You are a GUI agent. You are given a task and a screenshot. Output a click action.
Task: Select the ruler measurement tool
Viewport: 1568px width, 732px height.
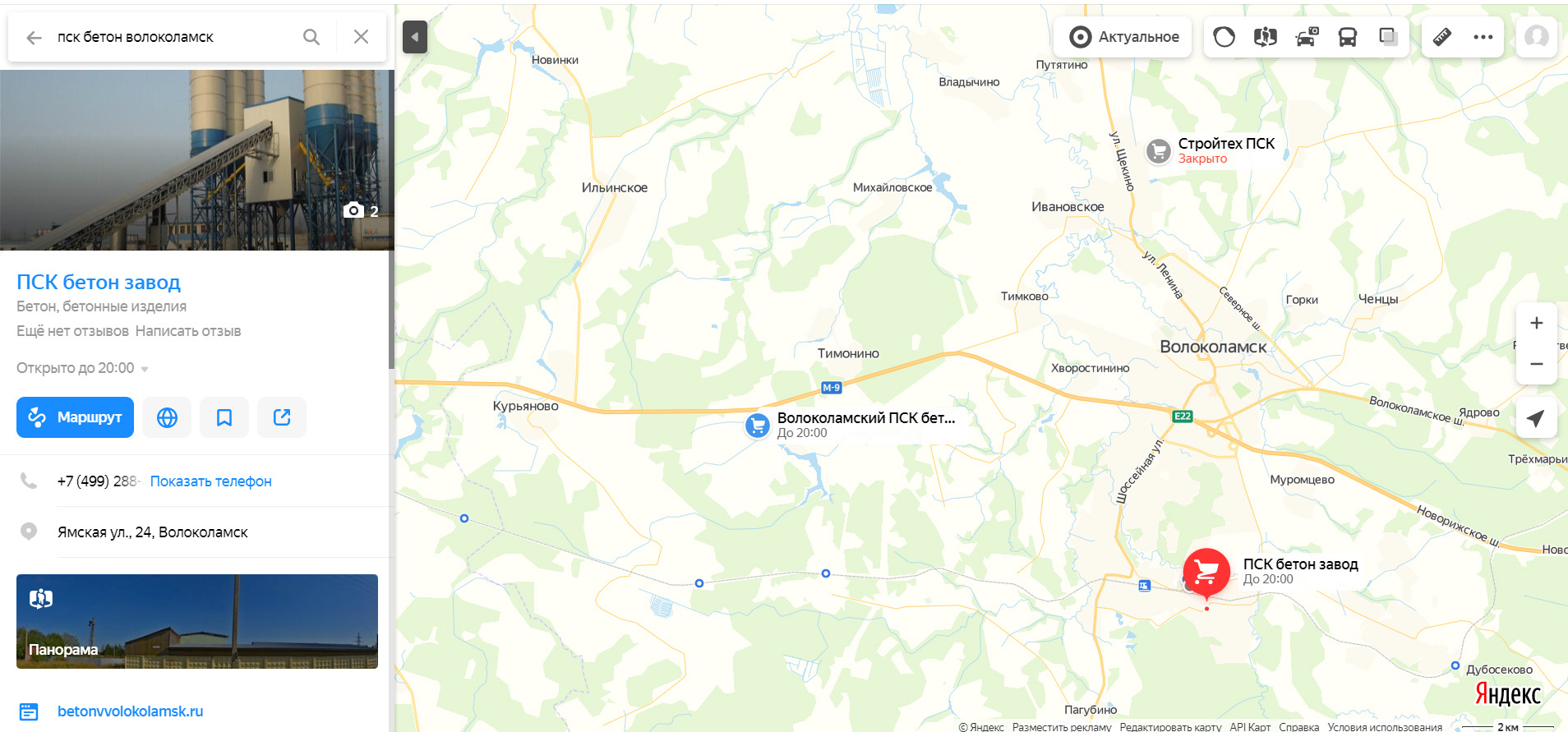[x=1442, y=37]
